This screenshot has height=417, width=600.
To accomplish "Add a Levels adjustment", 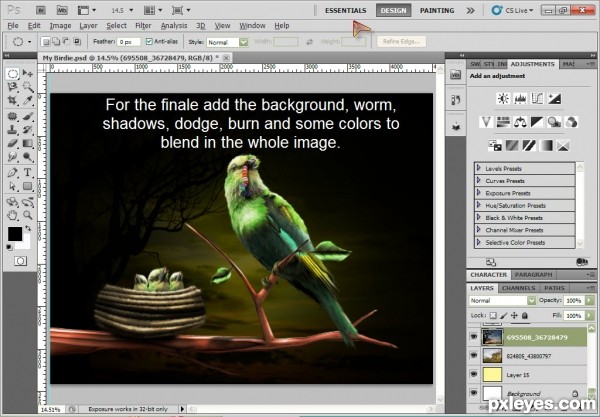I will coord(520,99).
